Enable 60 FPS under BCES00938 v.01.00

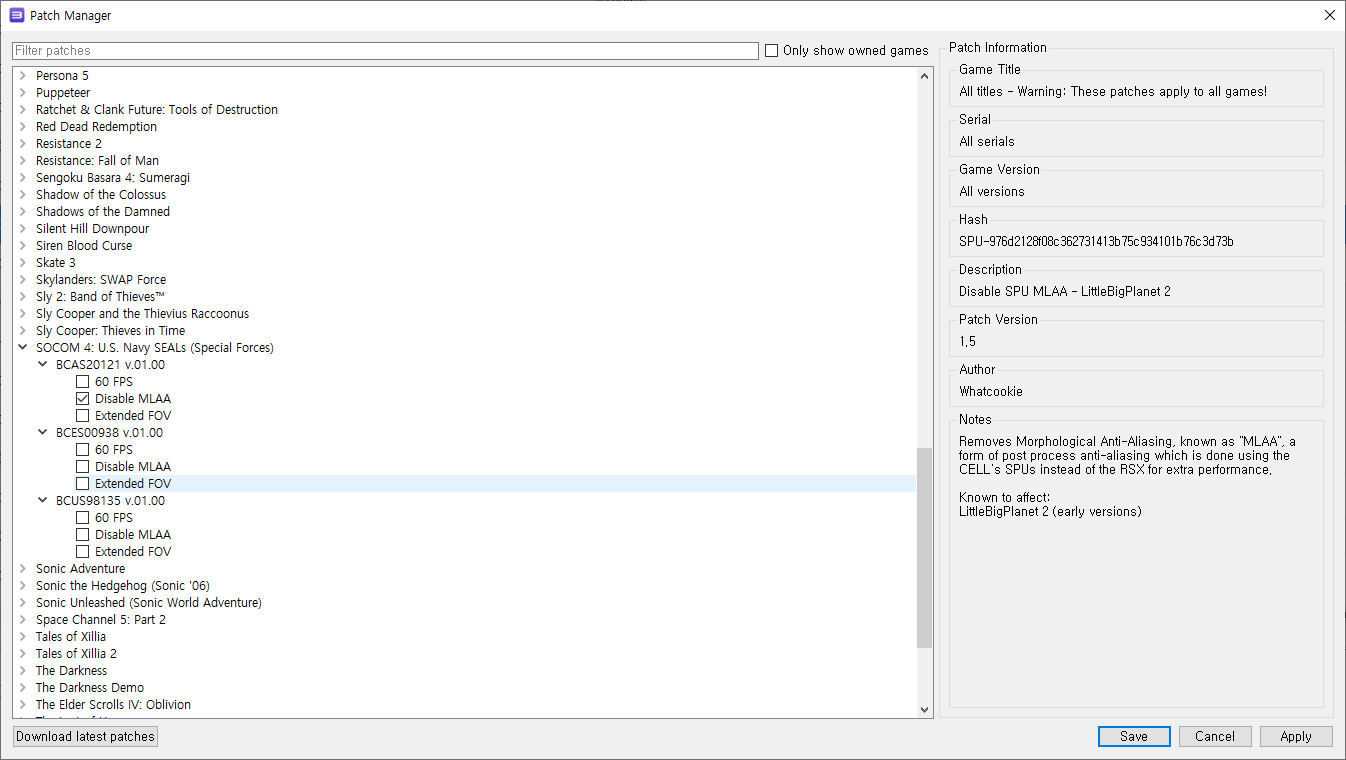[x=83, y=450]
